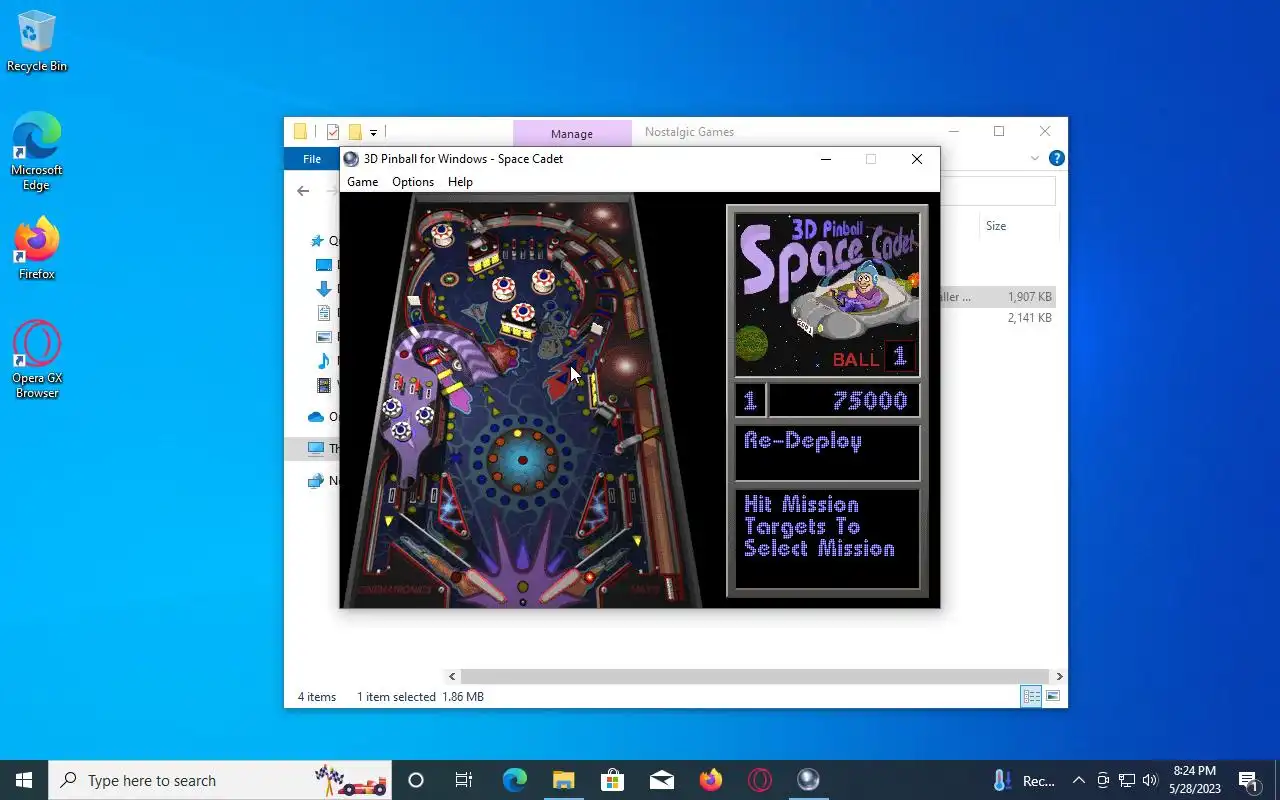Screen dimensions: 1280x800
Task: Select This PC icon in navigation pane
Action: (316, 448)
